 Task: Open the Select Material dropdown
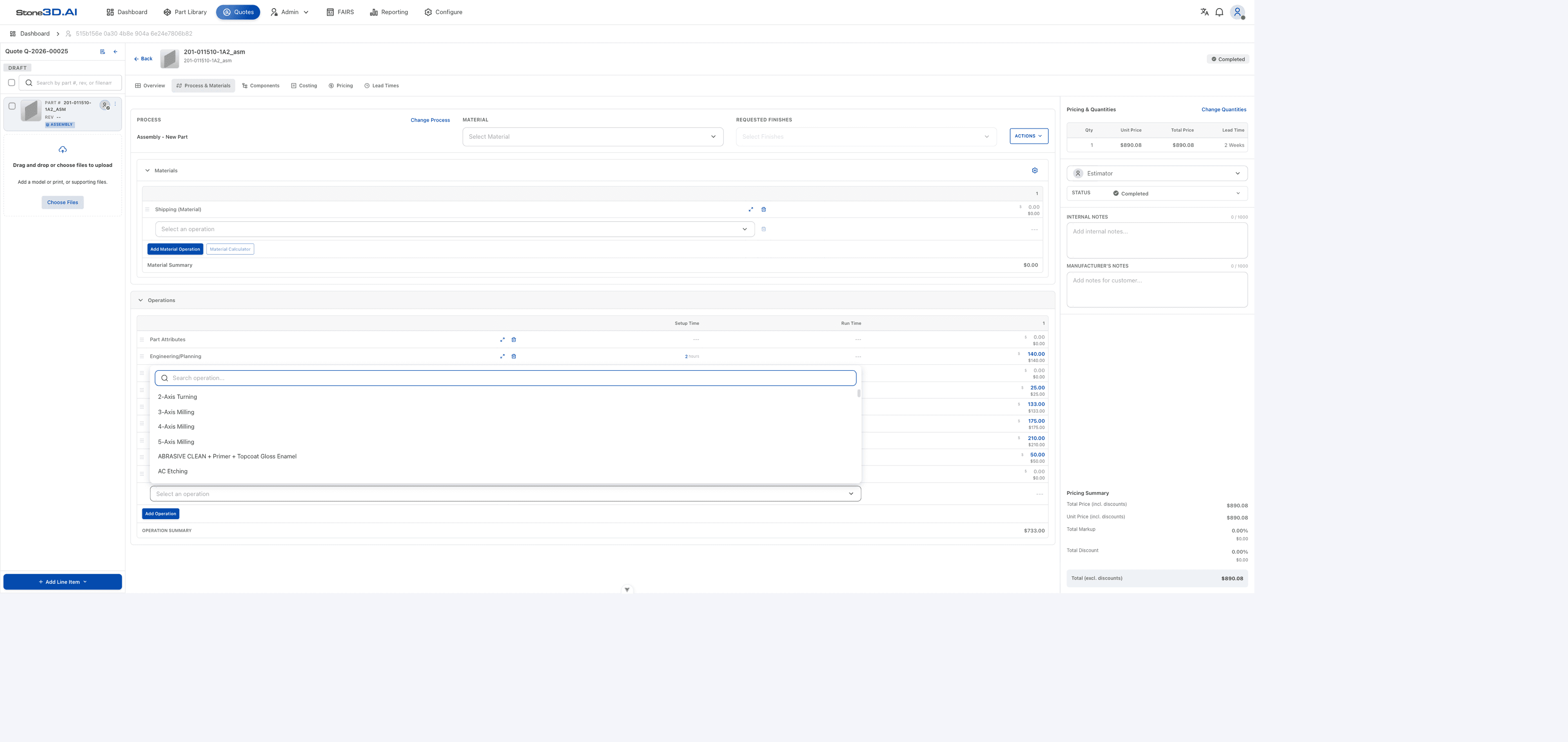pos(593,137)
